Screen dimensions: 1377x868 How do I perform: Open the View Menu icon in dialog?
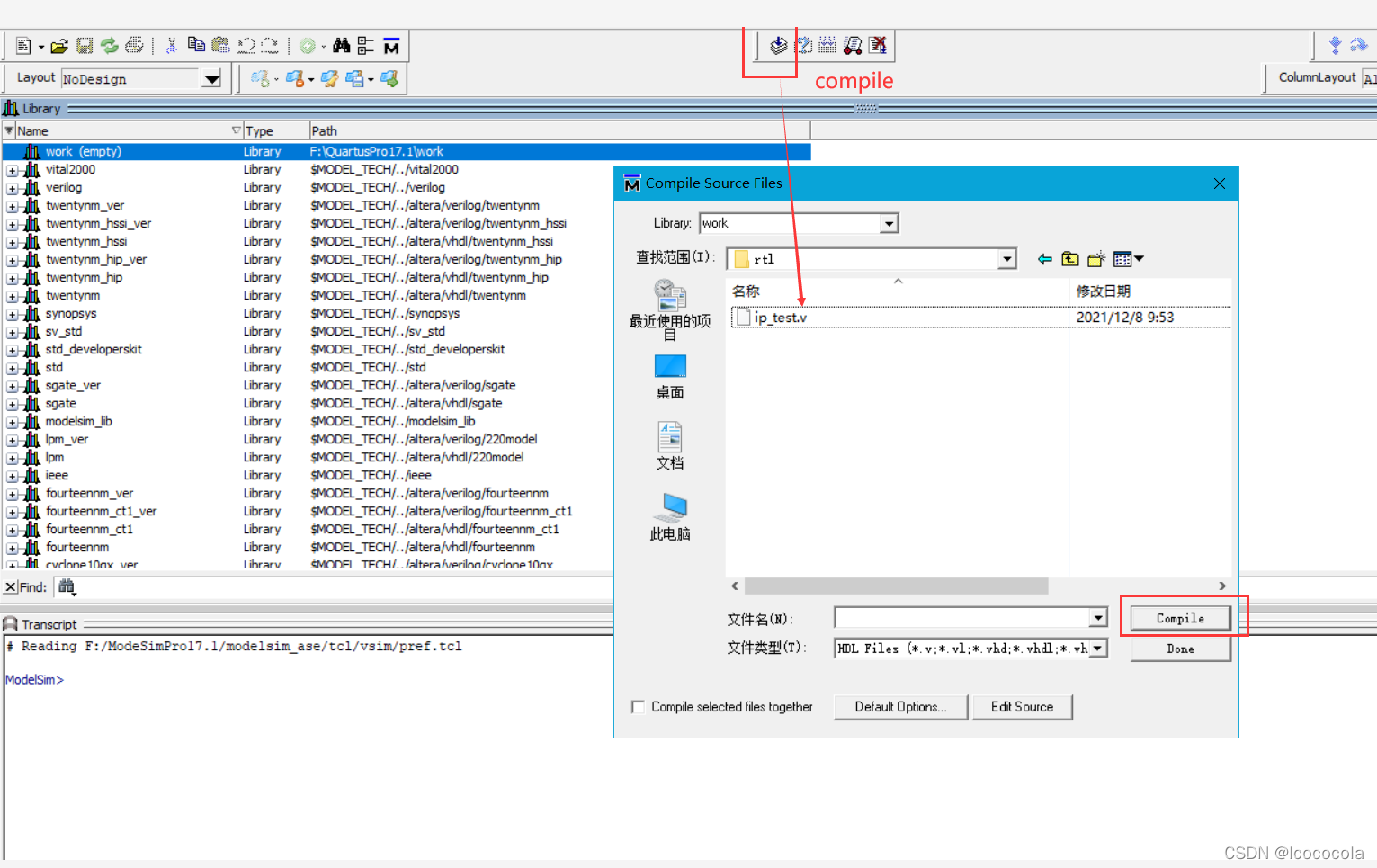pyautogui.click(x=1128, y=259)
